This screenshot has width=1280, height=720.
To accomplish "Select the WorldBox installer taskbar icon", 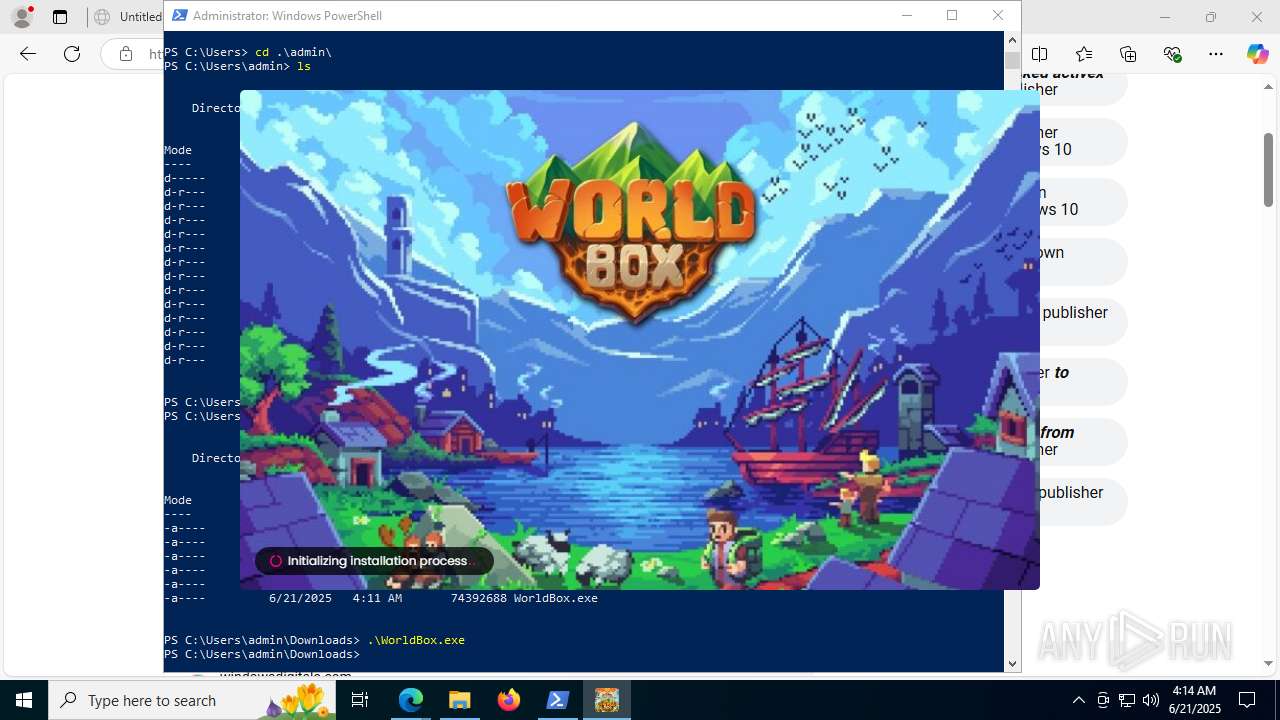I will [607, 700].
